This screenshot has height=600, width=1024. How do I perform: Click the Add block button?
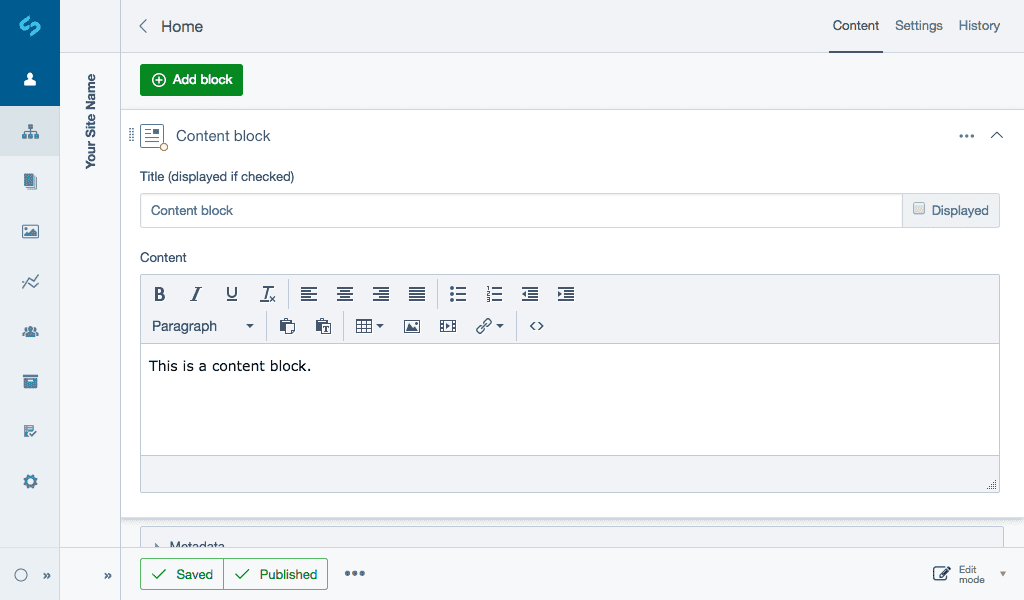click(x=191, y=80)
